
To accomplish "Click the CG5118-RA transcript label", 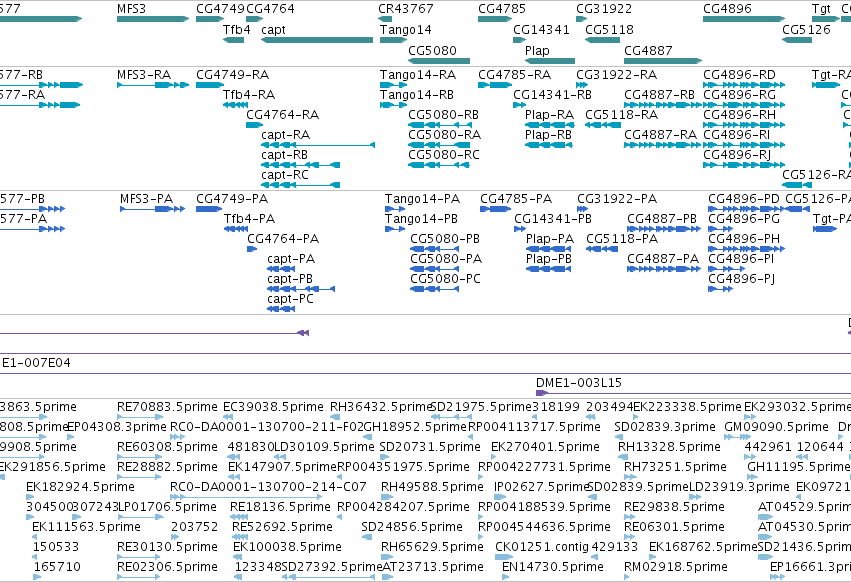I will coord(621,115).
